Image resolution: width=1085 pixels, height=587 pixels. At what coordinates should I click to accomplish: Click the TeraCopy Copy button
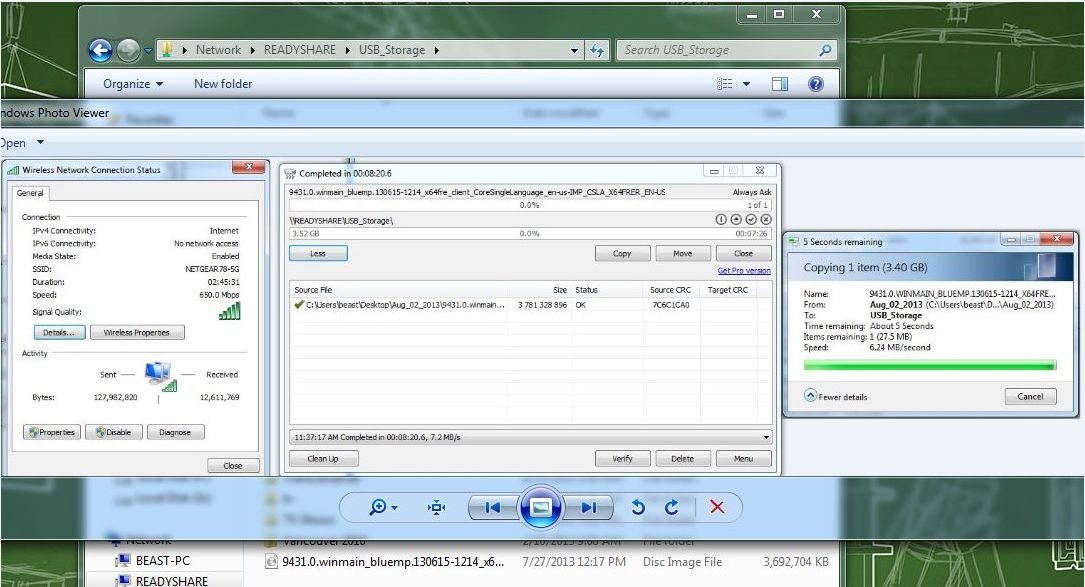[622, 253]
